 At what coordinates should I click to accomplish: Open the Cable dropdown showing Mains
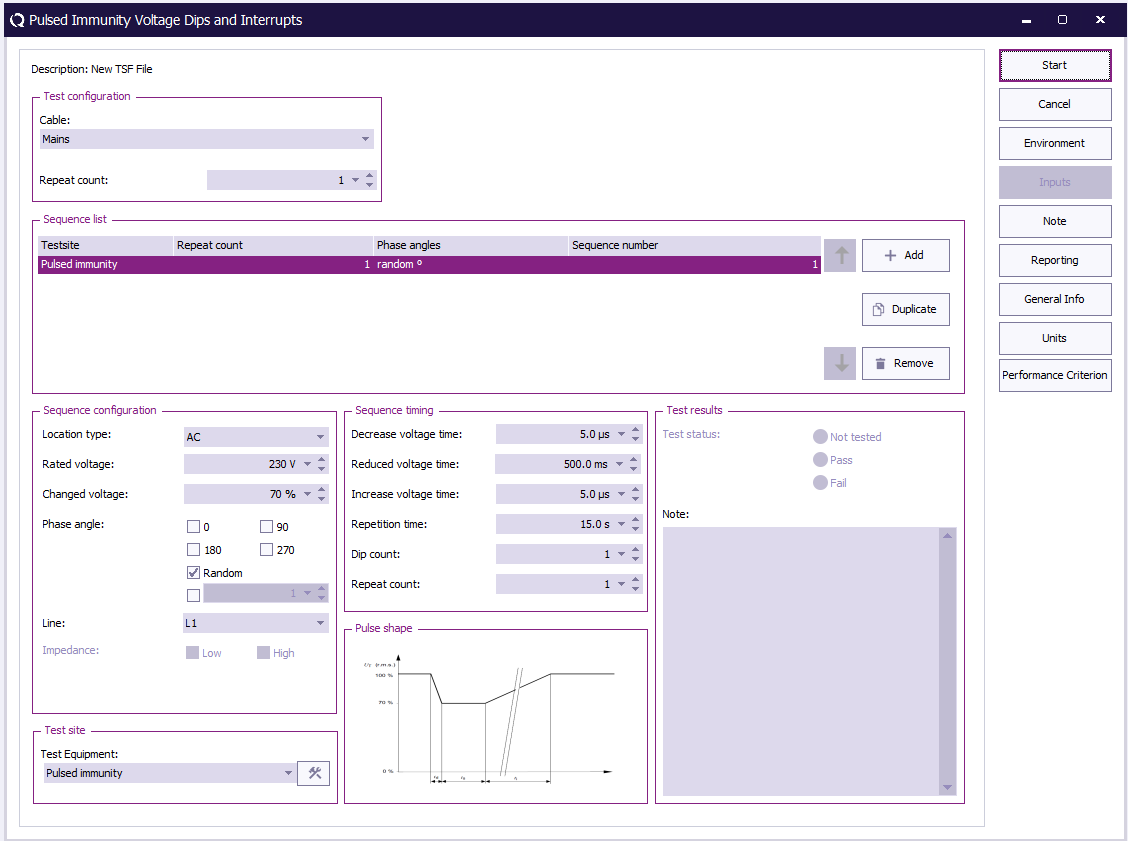pos(206,139)
